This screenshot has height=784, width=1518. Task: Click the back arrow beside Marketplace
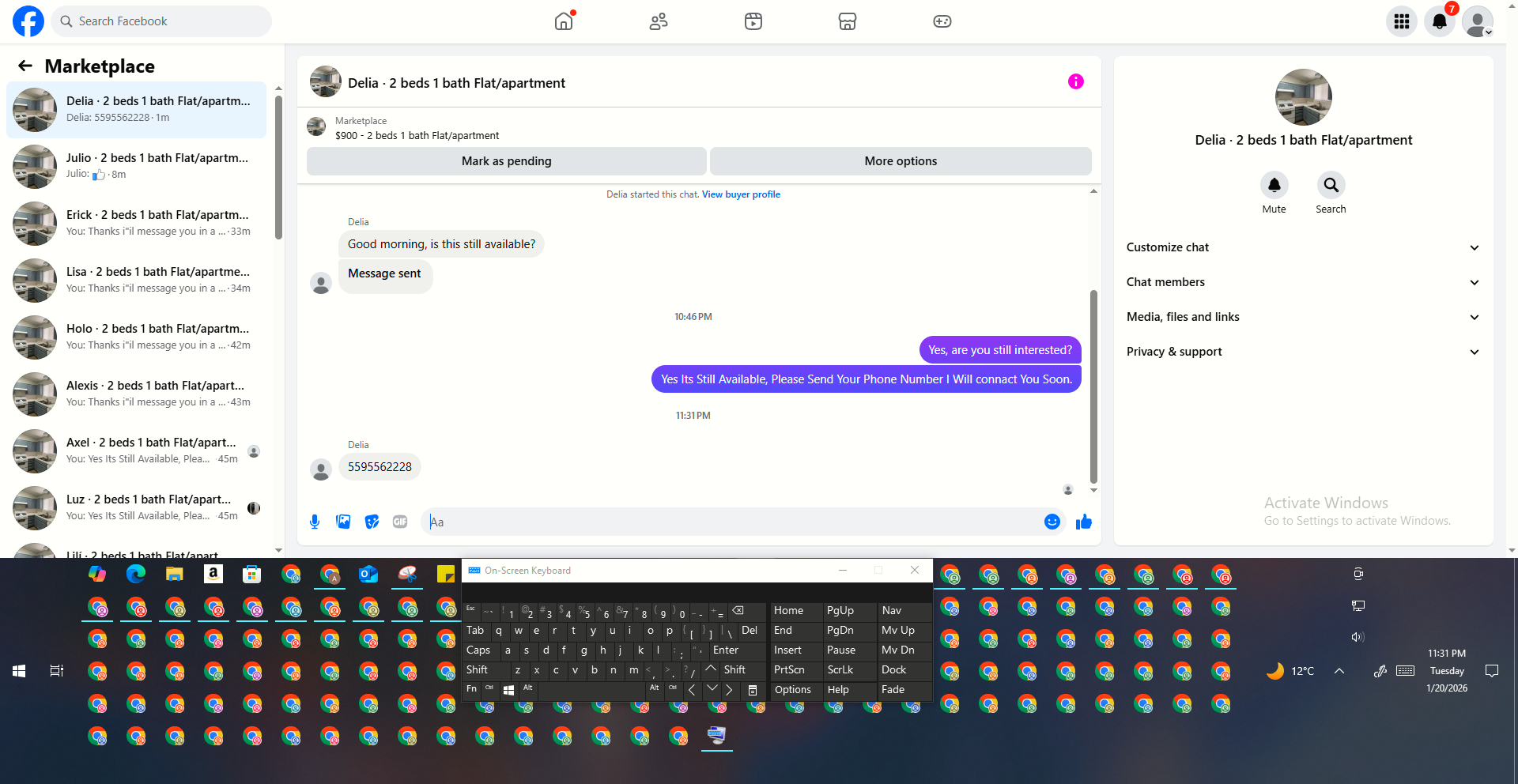[25, 66]
